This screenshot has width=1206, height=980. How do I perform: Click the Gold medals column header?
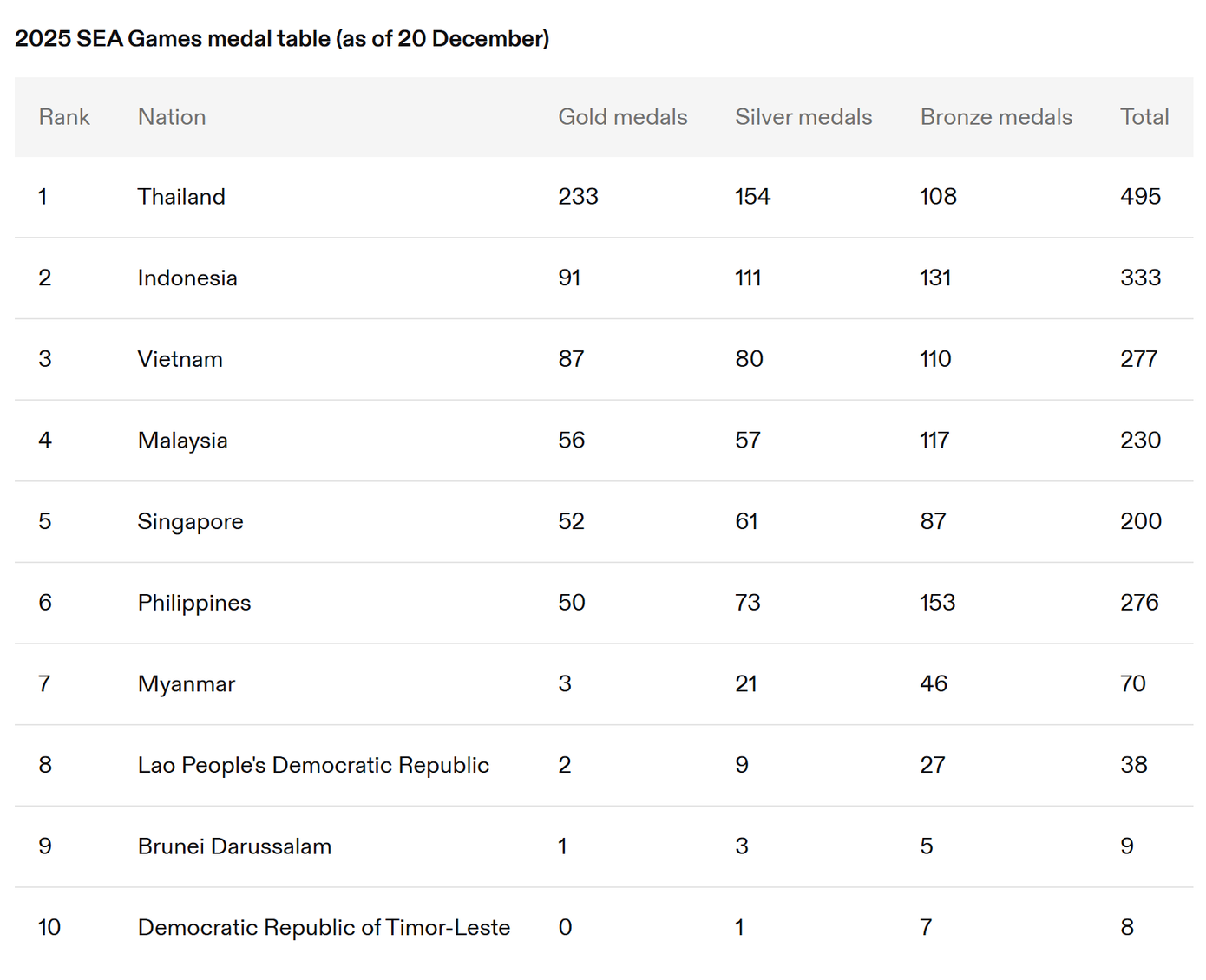(622, 117)
